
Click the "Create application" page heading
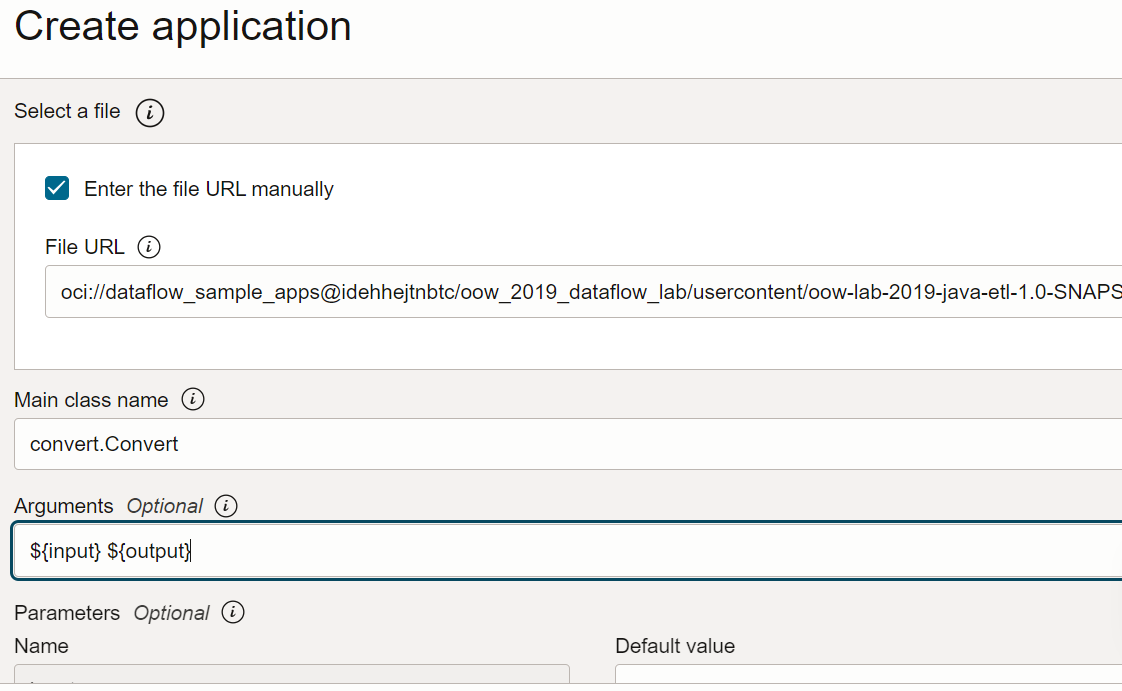pyautogui.click(x=182, y=27)
